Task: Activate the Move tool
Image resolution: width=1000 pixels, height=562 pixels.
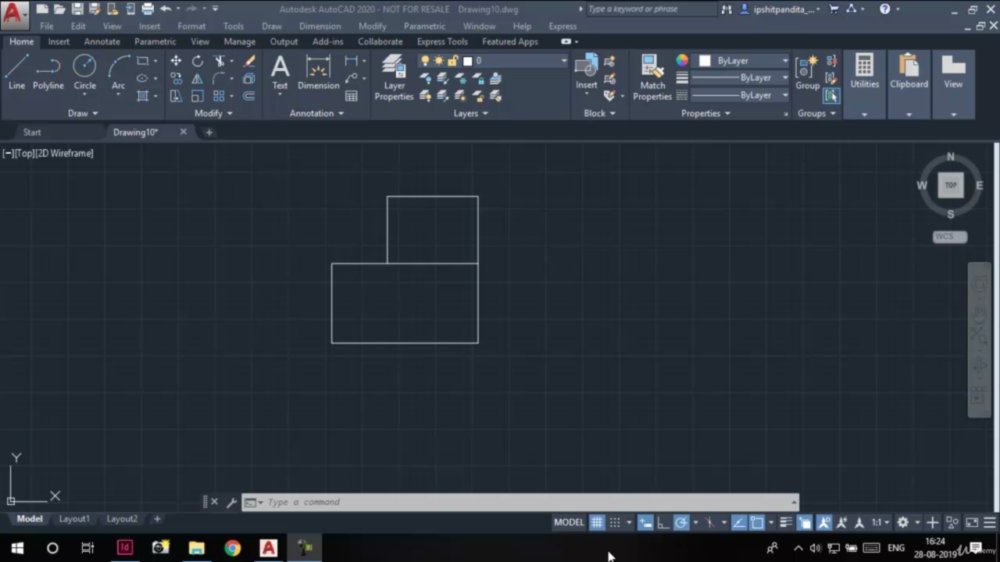Action: click(175, 61)
